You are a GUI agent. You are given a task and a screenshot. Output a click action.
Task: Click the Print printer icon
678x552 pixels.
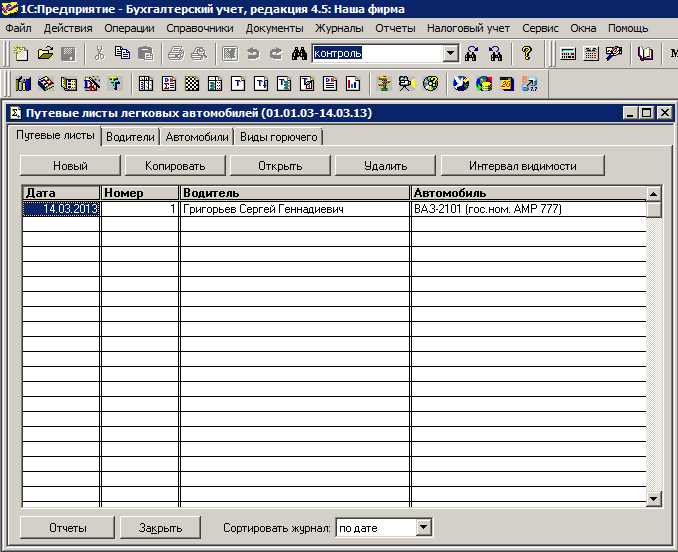[176, 54]
